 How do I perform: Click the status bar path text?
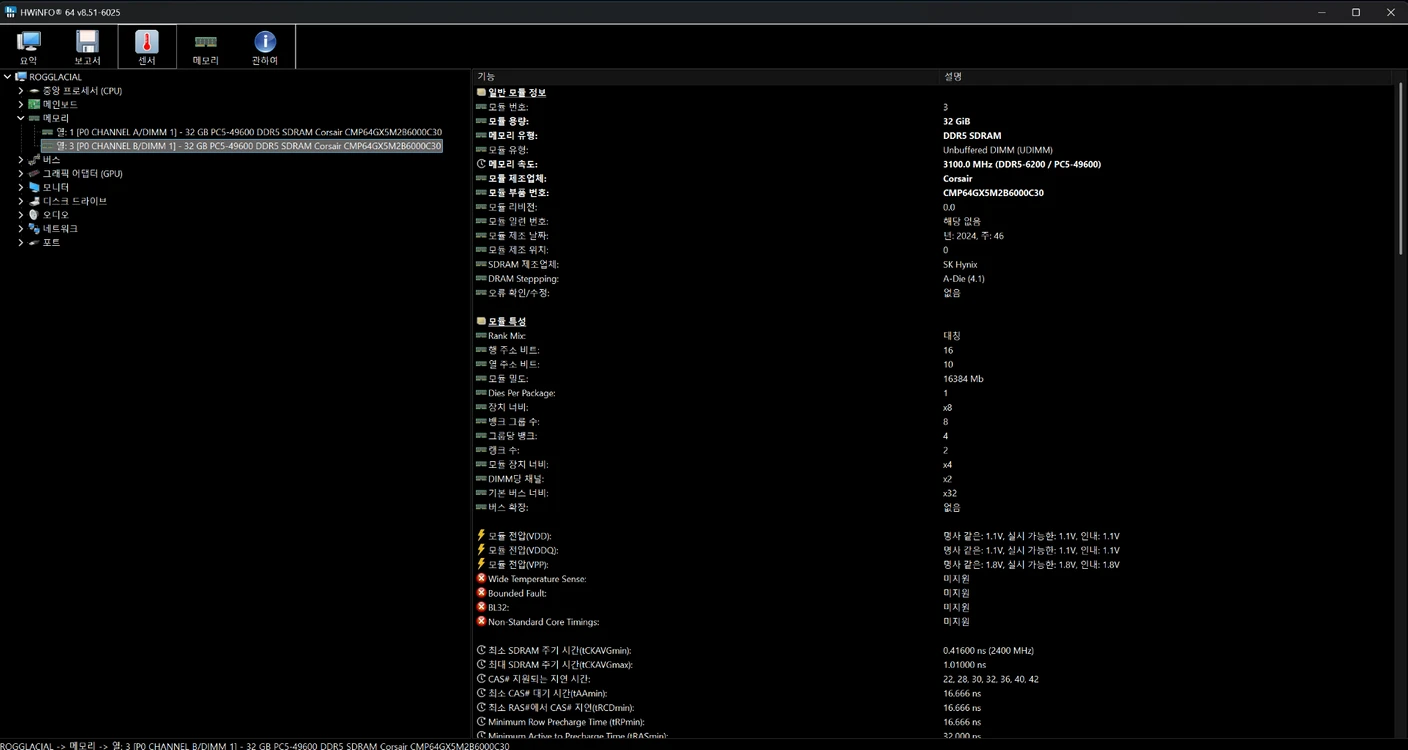coord(255,745)
